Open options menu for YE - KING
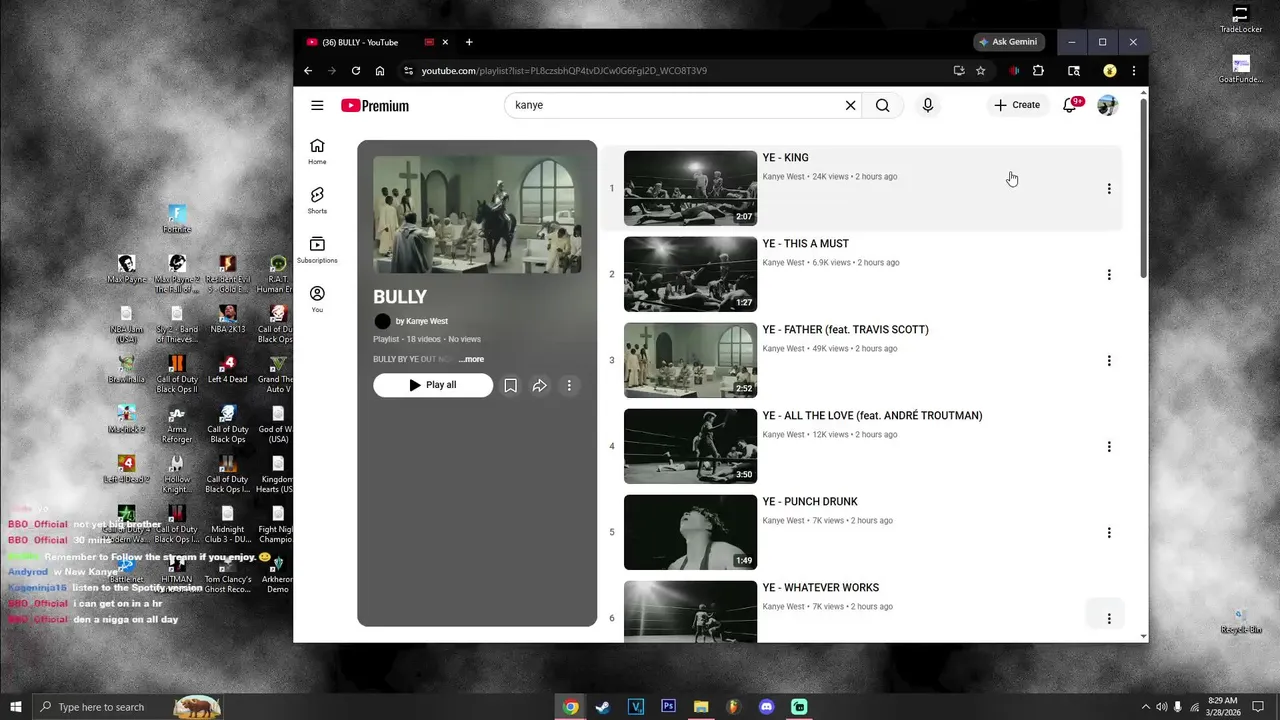 (1108, 188)
